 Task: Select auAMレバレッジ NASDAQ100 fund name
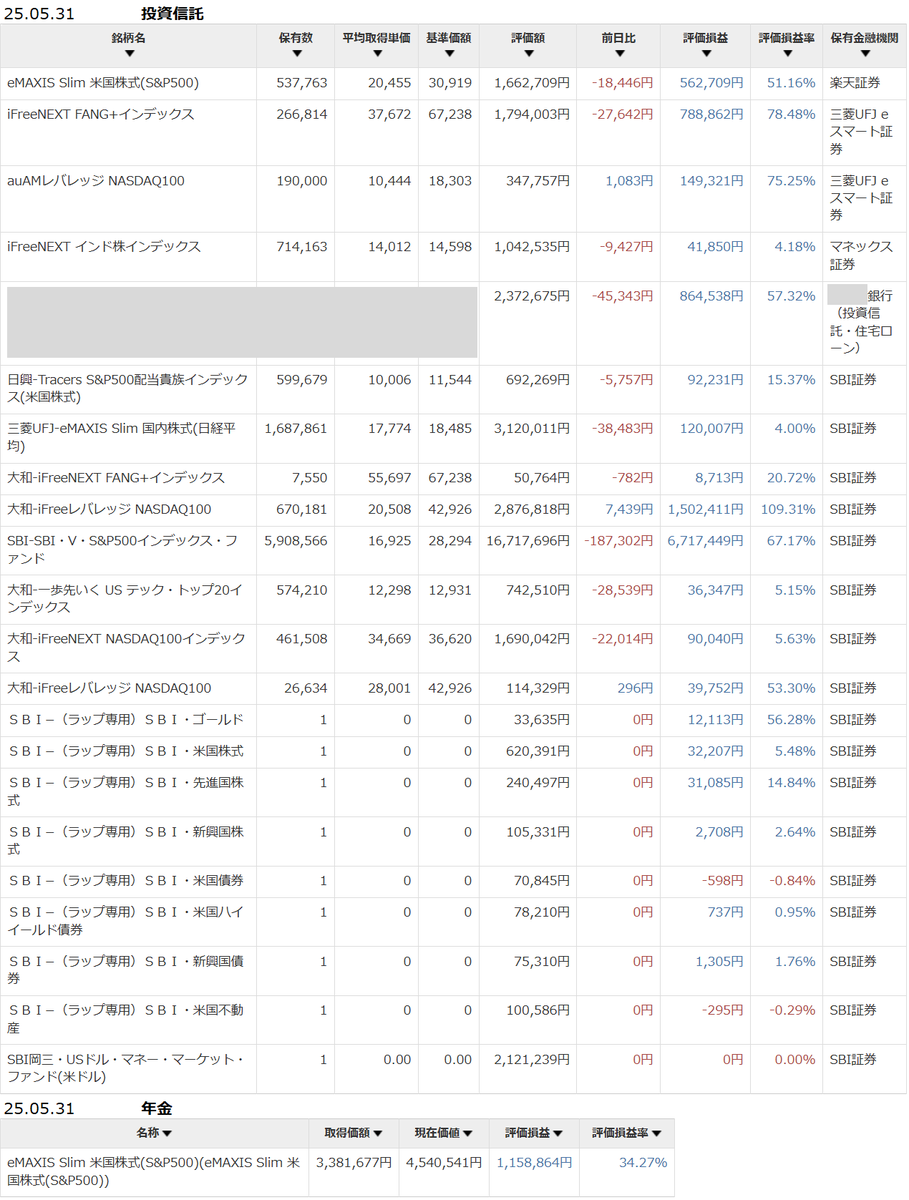96,181
